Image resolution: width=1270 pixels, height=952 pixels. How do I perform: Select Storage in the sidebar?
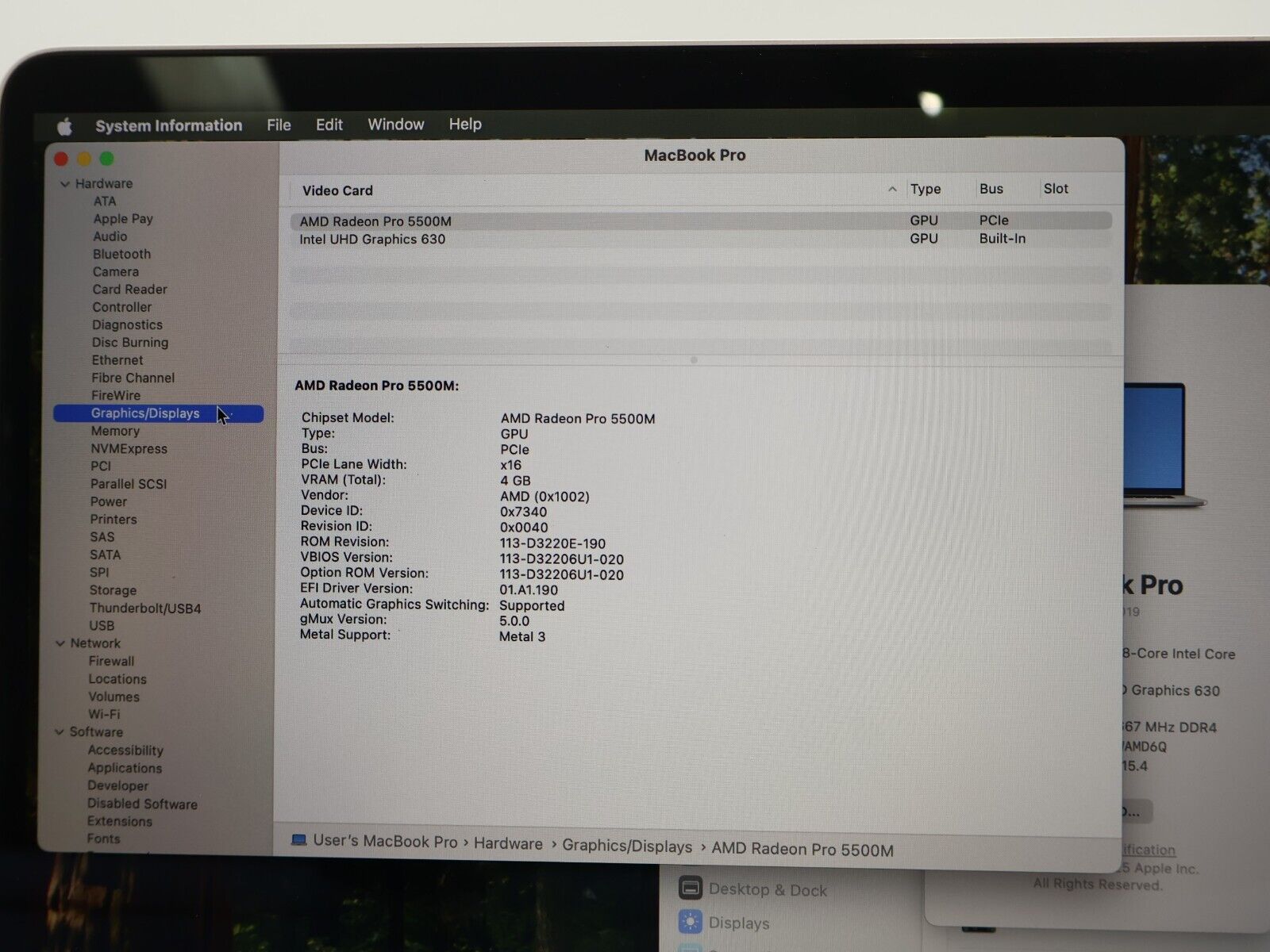click(113, 590)
